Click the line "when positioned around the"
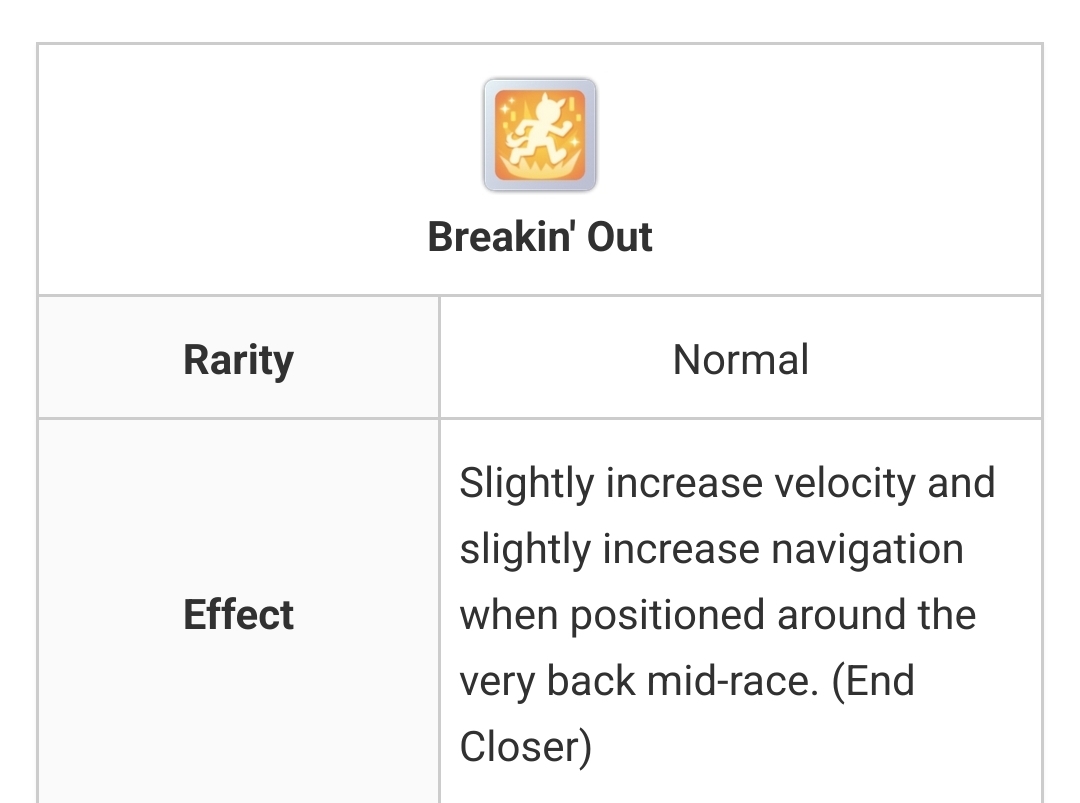Image resolution: width=1080 pixels, height=803 pixels. coord(718,615)
